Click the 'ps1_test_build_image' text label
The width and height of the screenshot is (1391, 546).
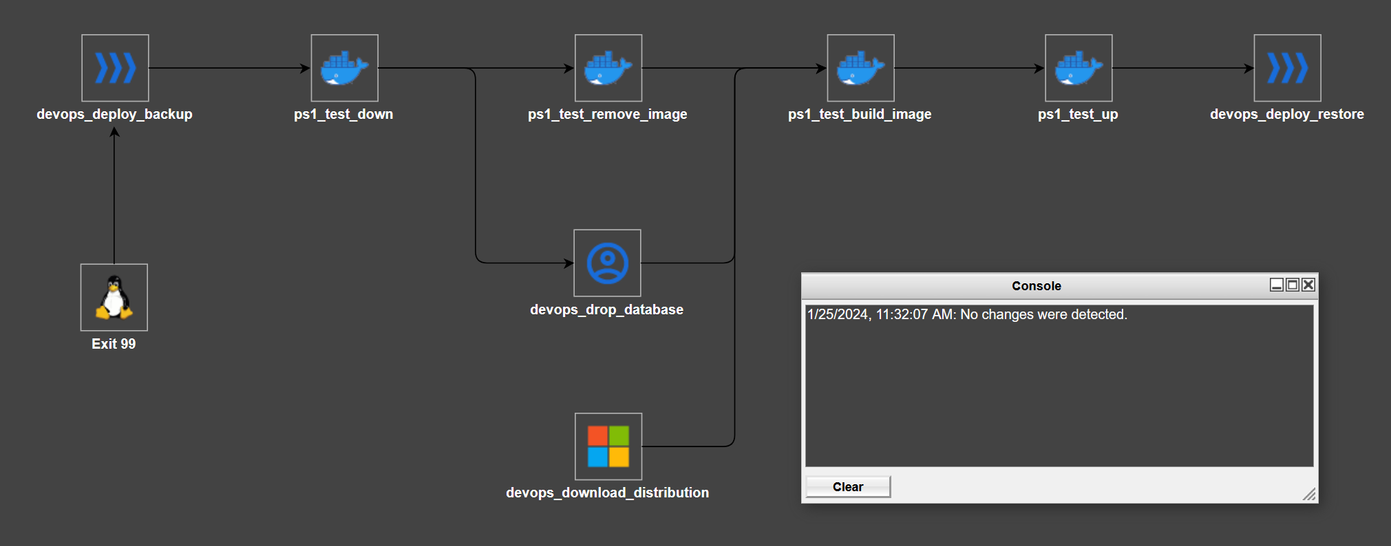(860, 115)
